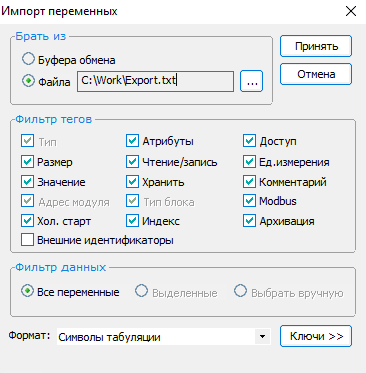Select the Файла radio option

(x=28, y=81)
